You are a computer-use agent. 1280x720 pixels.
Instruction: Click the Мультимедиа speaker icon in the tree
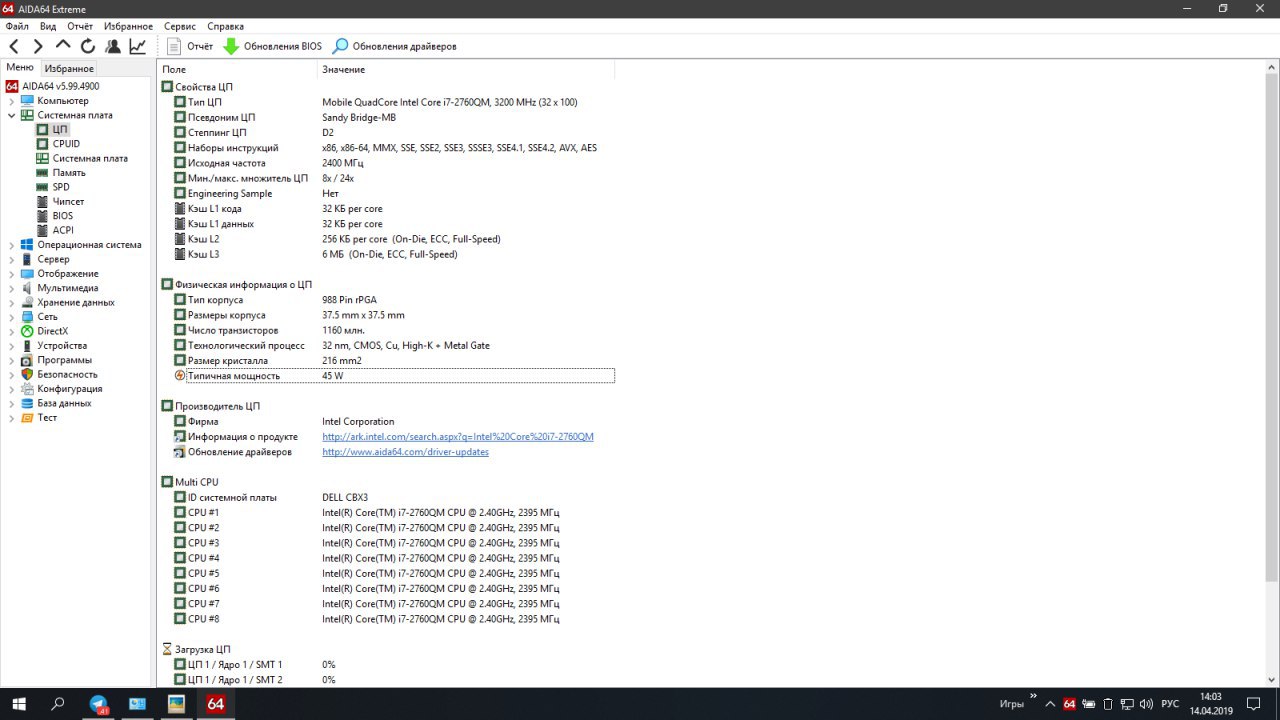[x=27, y=288]
